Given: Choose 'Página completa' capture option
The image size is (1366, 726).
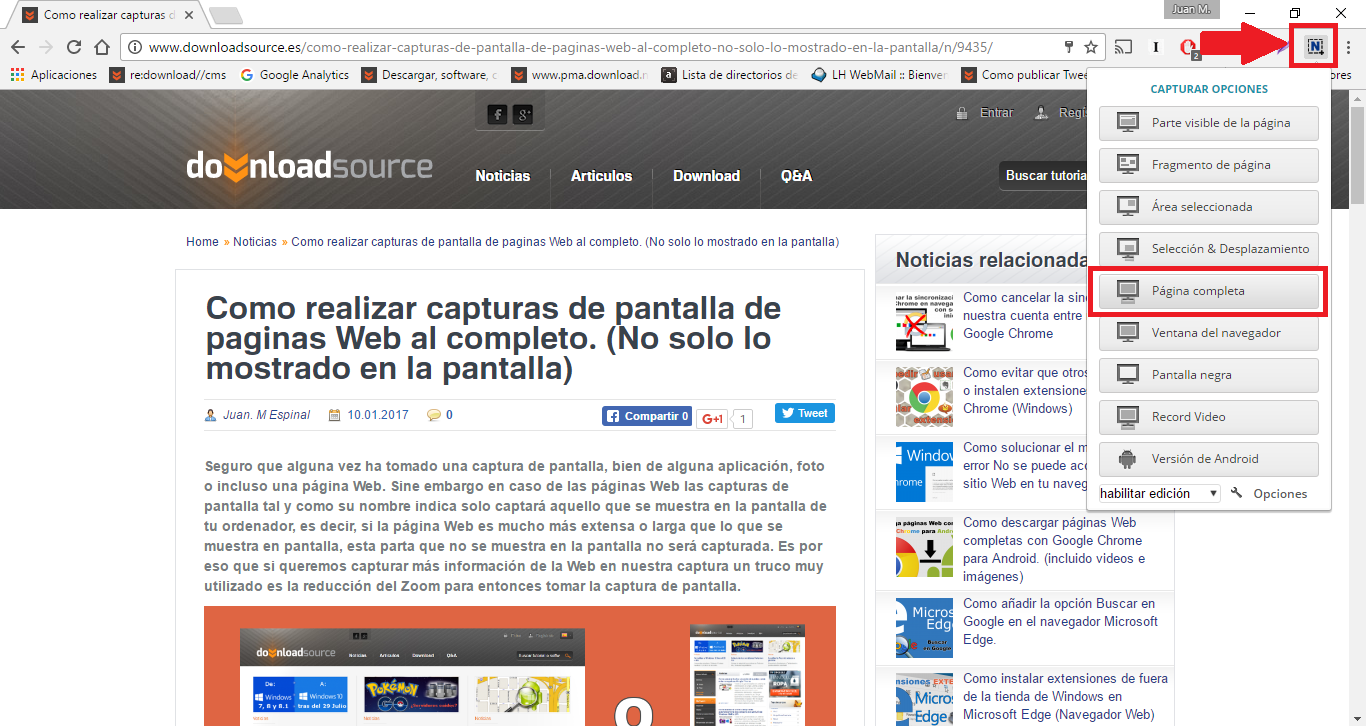Looking at the screenshot, I should click(1208, 291).
